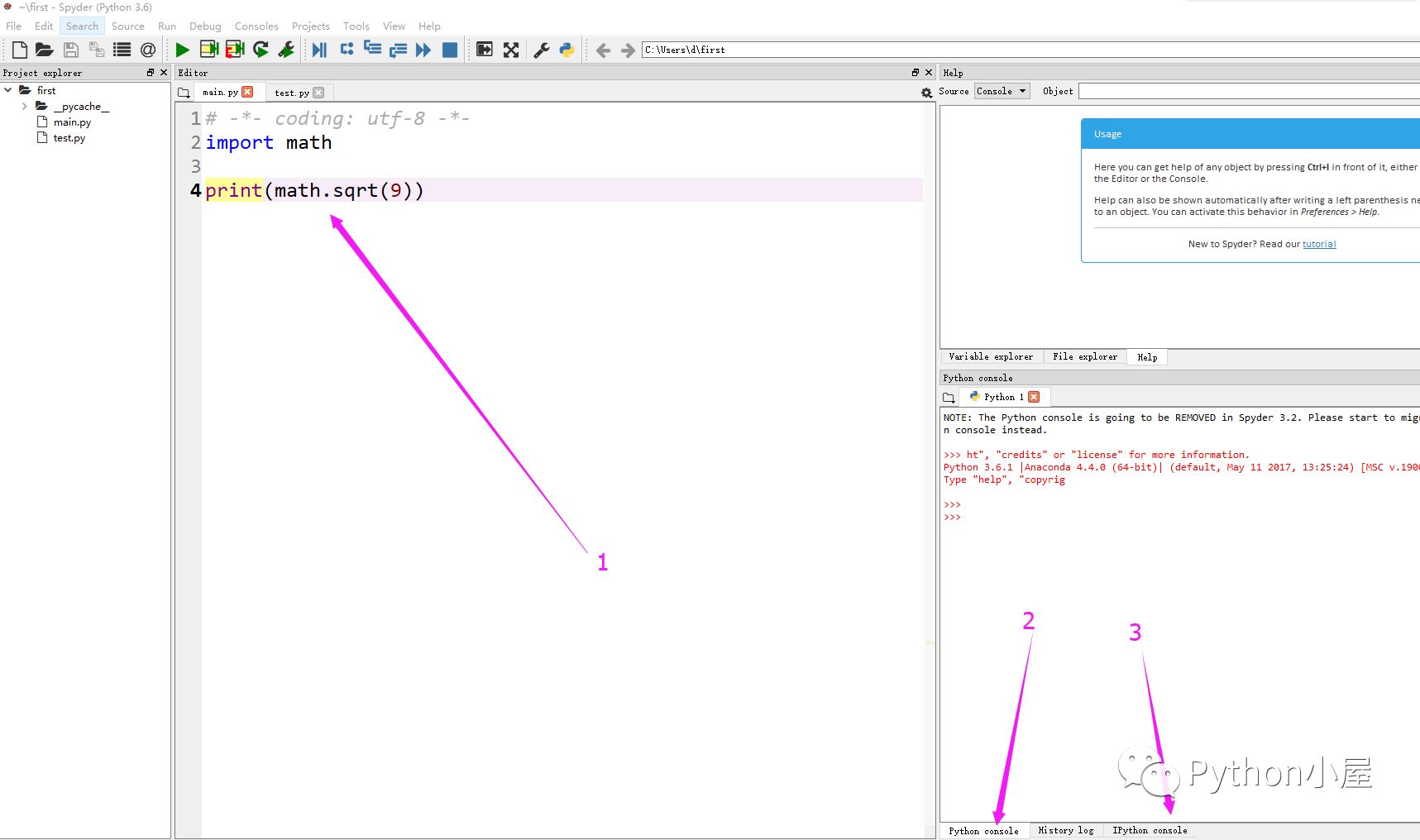
Task: Step over current line debug icon
Action: pos(347,50)
